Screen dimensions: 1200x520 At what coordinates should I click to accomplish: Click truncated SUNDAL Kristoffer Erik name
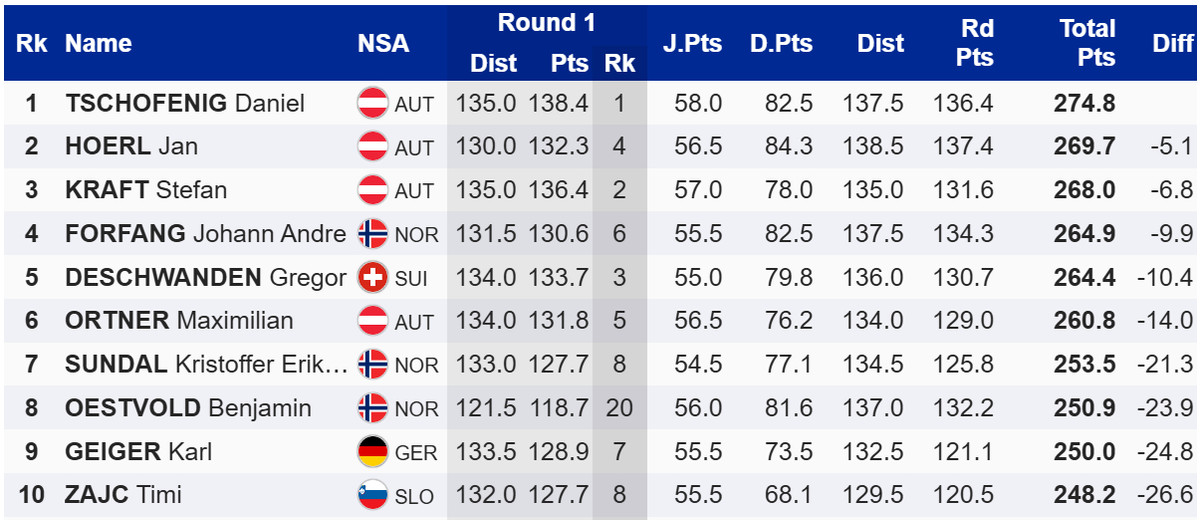click(x=206, y=365)
